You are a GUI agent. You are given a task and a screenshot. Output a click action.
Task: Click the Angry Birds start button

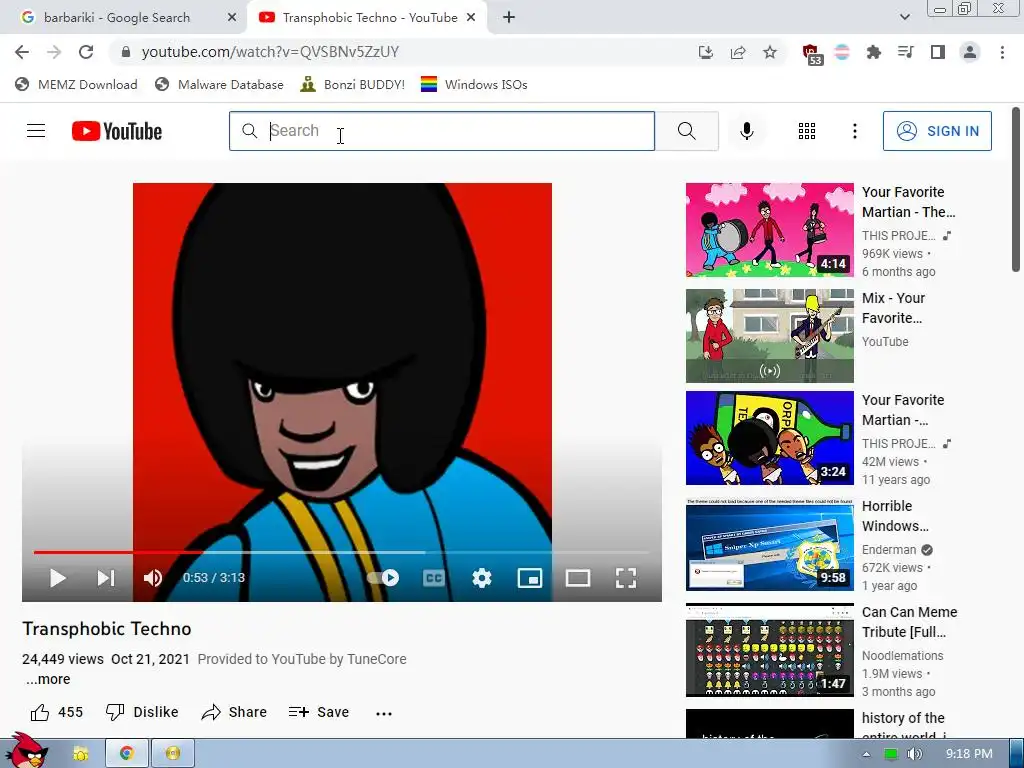27,751
